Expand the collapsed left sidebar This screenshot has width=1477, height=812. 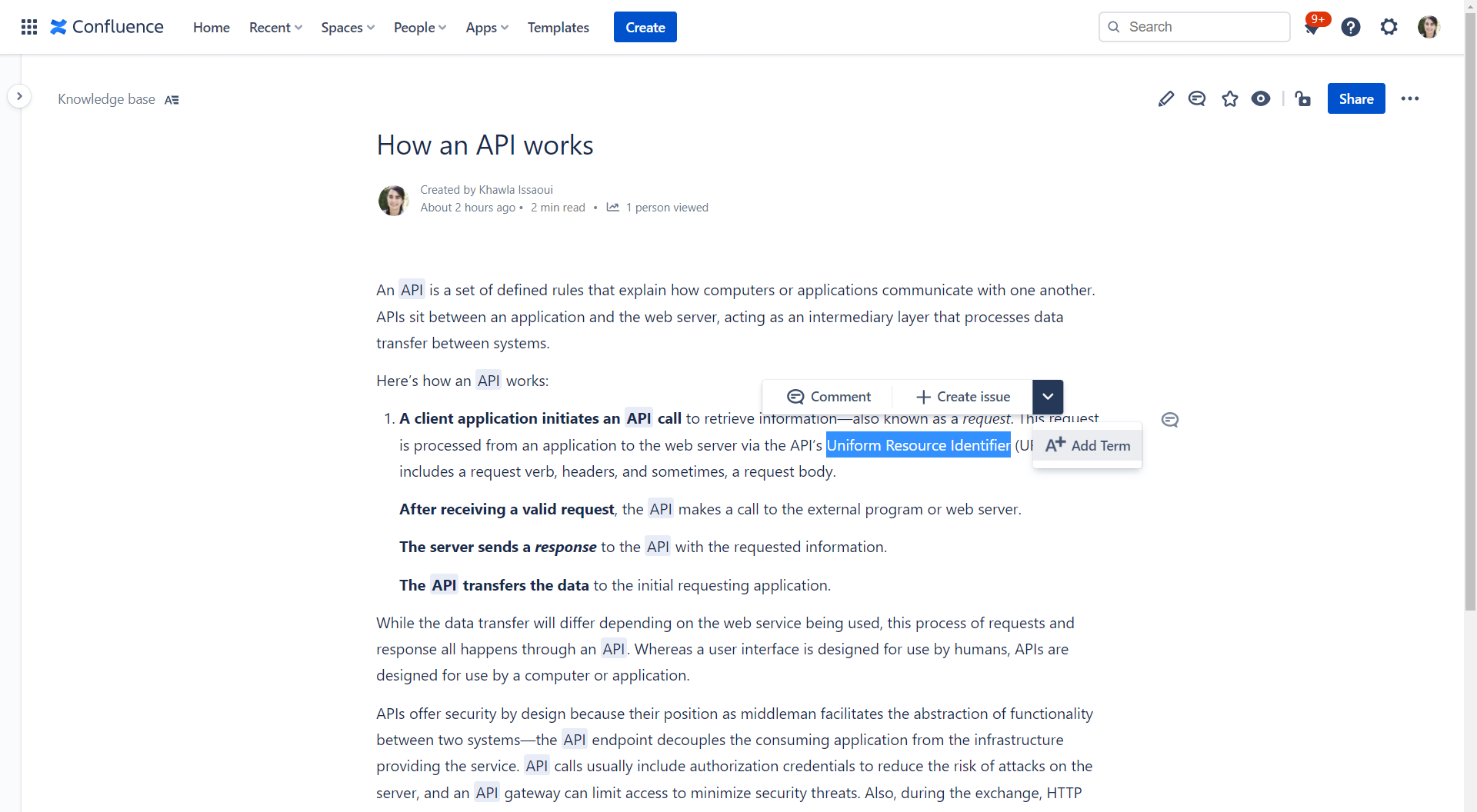pyautogui.click(x=19, y=96)
